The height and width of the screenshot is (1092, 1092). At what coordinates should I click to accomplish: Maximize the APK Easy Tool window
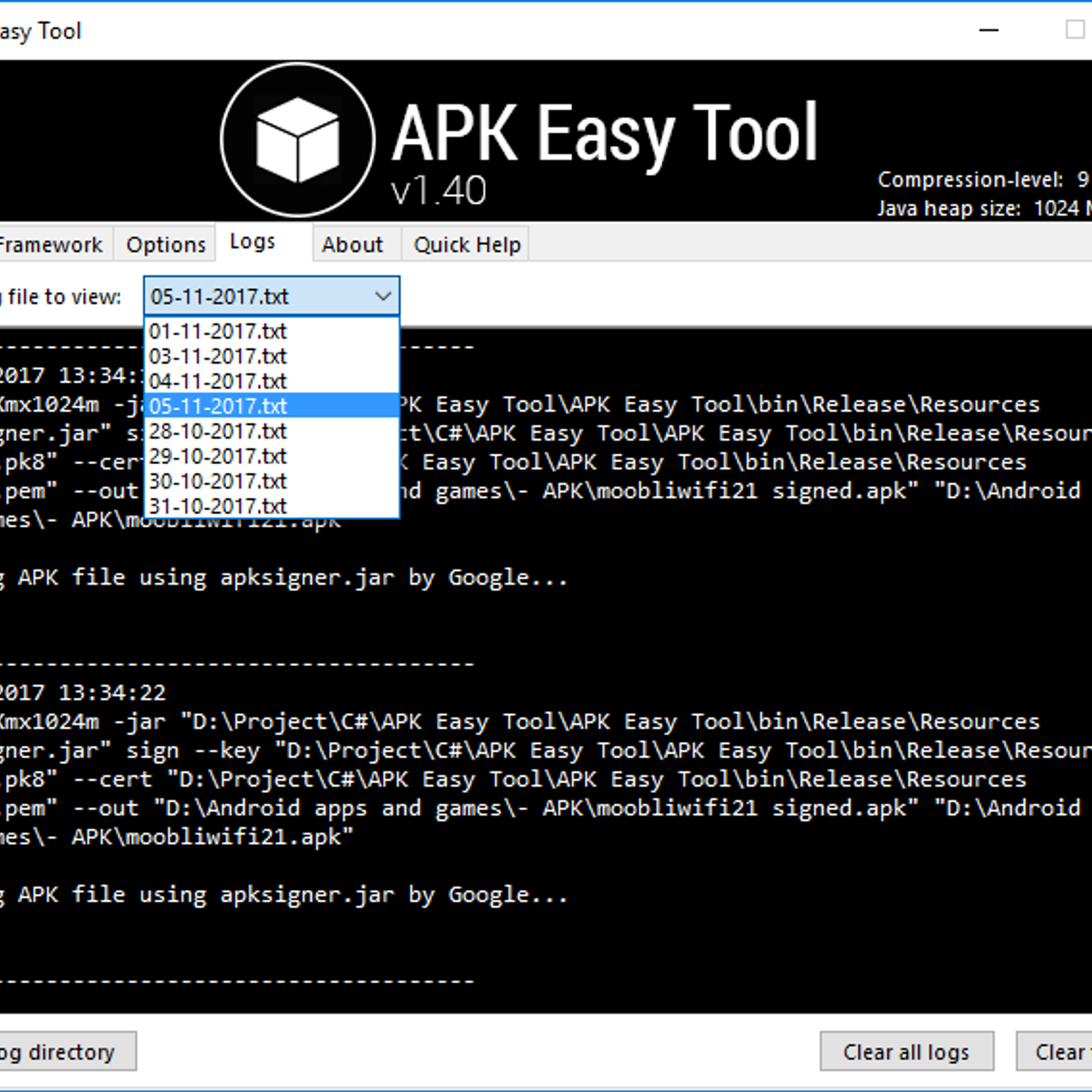tap(1075, 30)
